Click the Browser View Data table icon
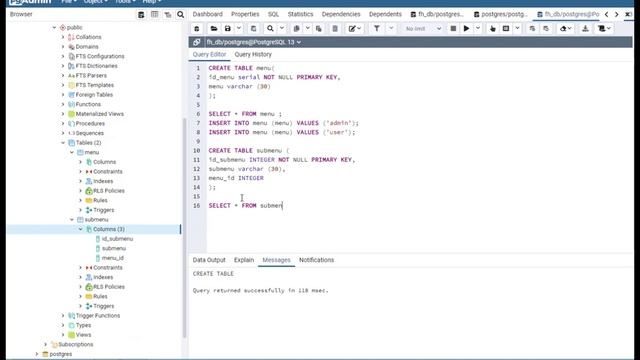This screenshot has width=640, height=360. pyautogui.click(x=154, y=14)
